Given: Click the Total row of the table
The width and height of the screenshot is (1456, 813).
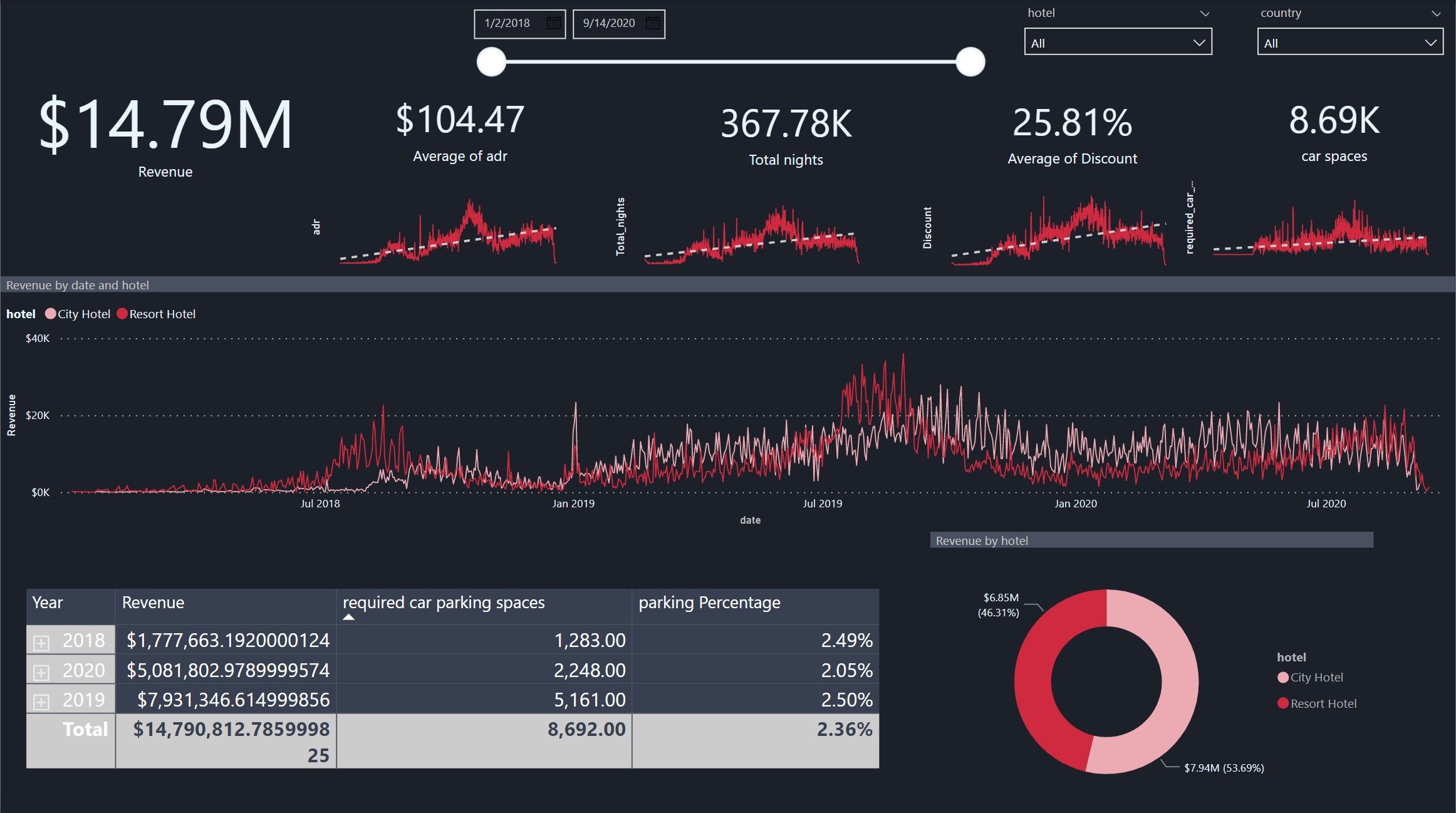Looking at the screenshot, I should click(x=84, y=729).
